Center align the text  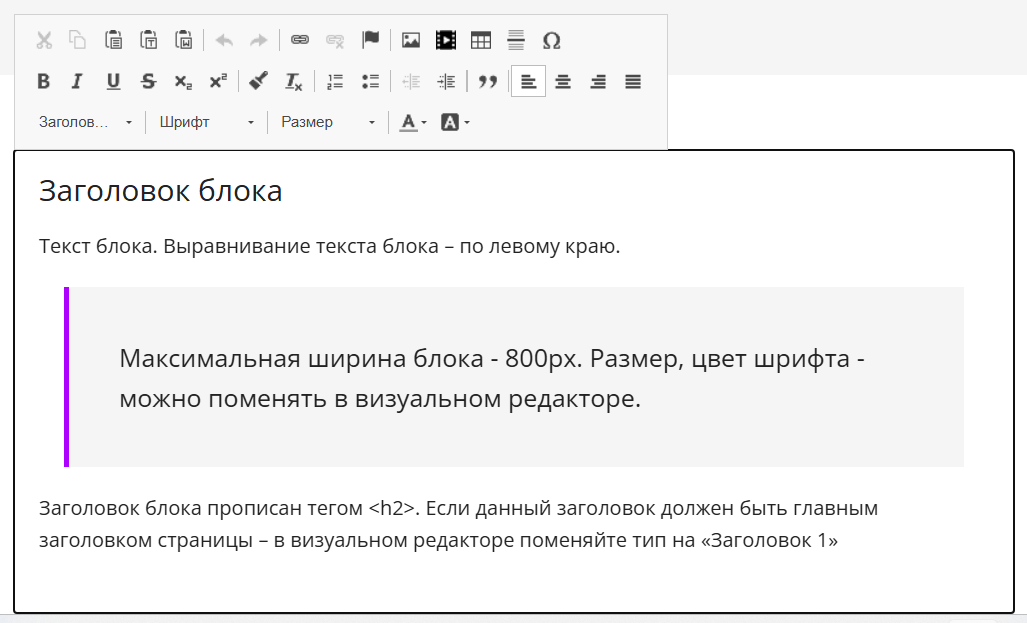tap(563, 81)
